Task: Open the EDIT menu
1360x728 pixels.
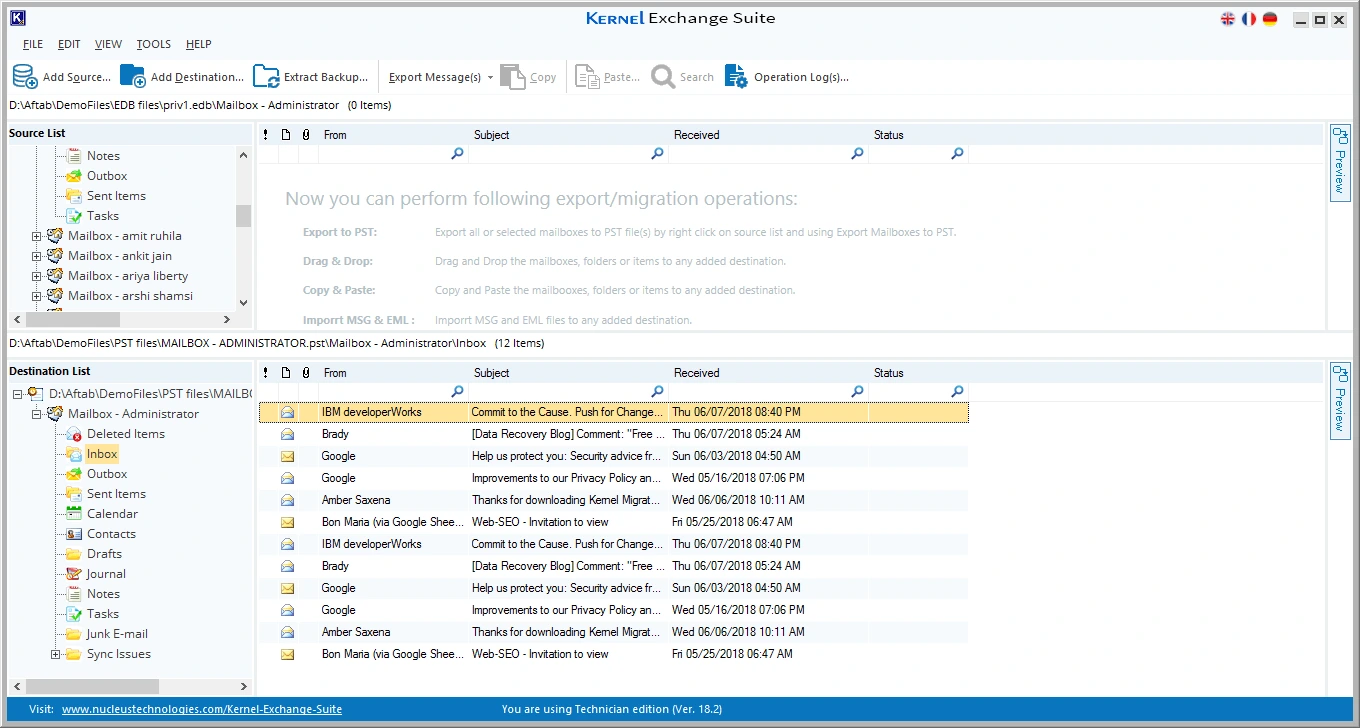Action: pos(69,44)
